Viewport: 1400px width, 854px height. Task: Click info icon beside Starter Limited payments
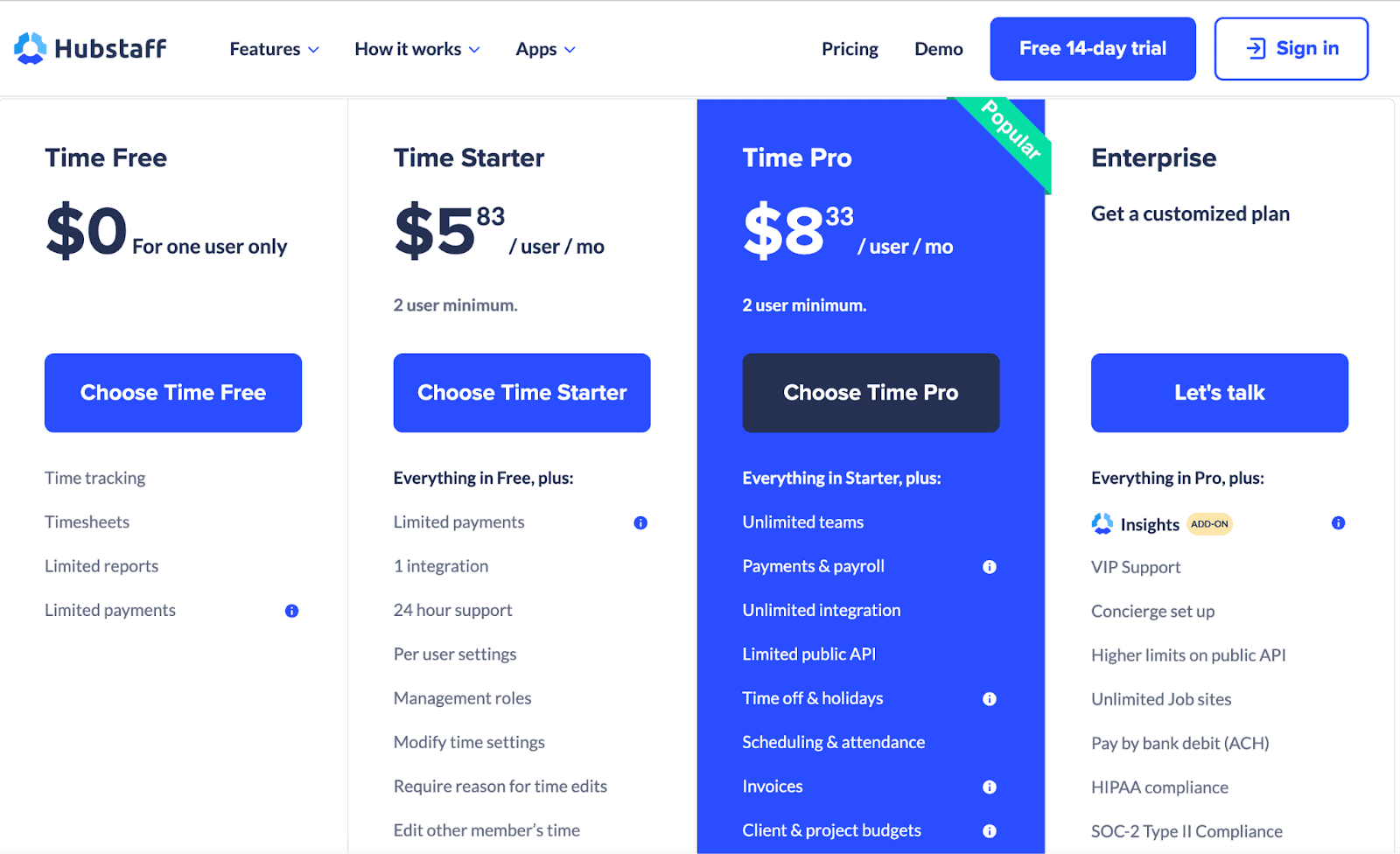coord(640,523)
